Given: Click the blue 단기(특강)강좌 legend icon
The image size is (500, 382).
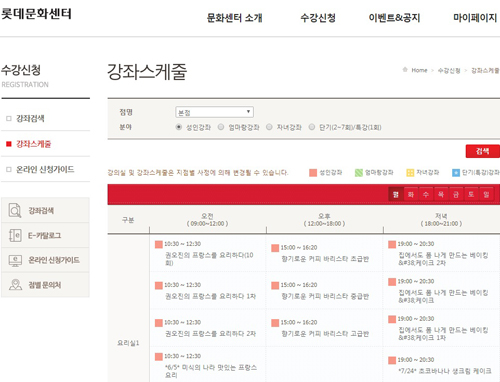Looking at the screenshot, I should point(456,173).
